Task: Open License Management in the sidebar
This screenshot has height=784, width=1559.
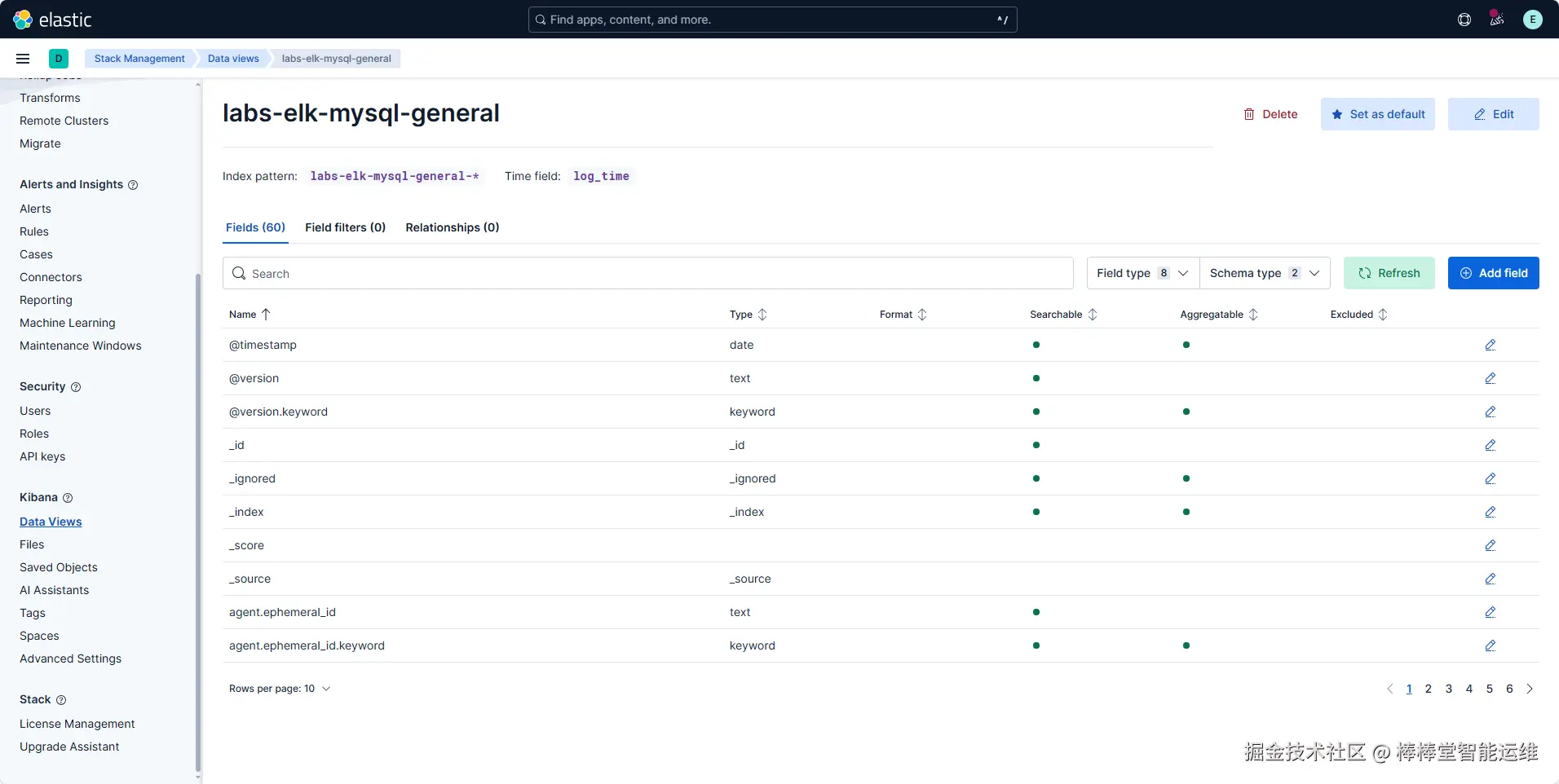Action: pyautogui.click(x=77, y=724)
